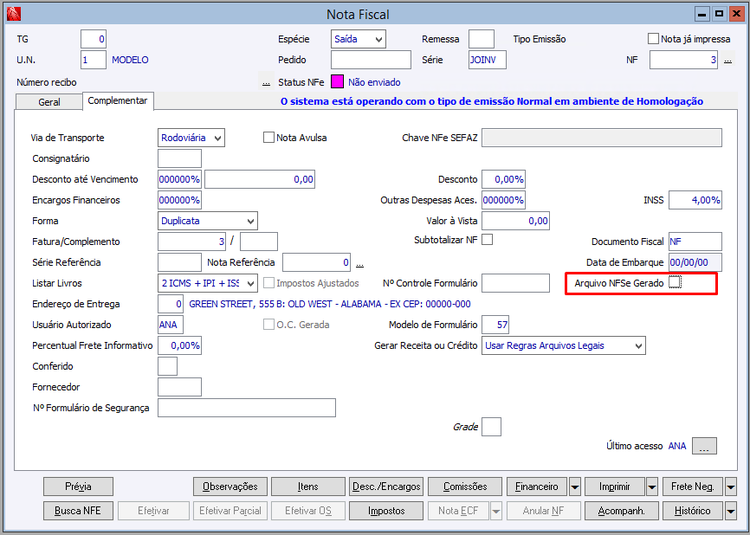The image size is (750, 535).
Task: Click the Grade input box
Action: point(491,426)
